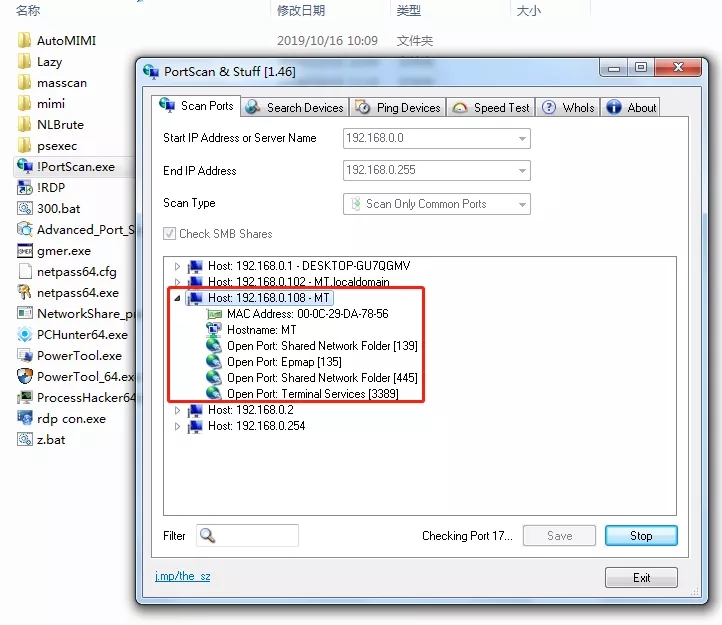Image resolution: width=722 pixels, height=625 pixels.
Task: Follow the j.mp/the_sz link
Action: tap(182, 577)
